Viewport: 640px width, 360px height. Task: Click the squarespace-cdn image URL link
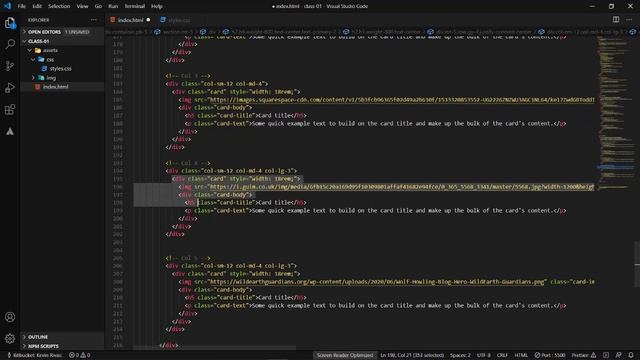[x=402, y=100]
